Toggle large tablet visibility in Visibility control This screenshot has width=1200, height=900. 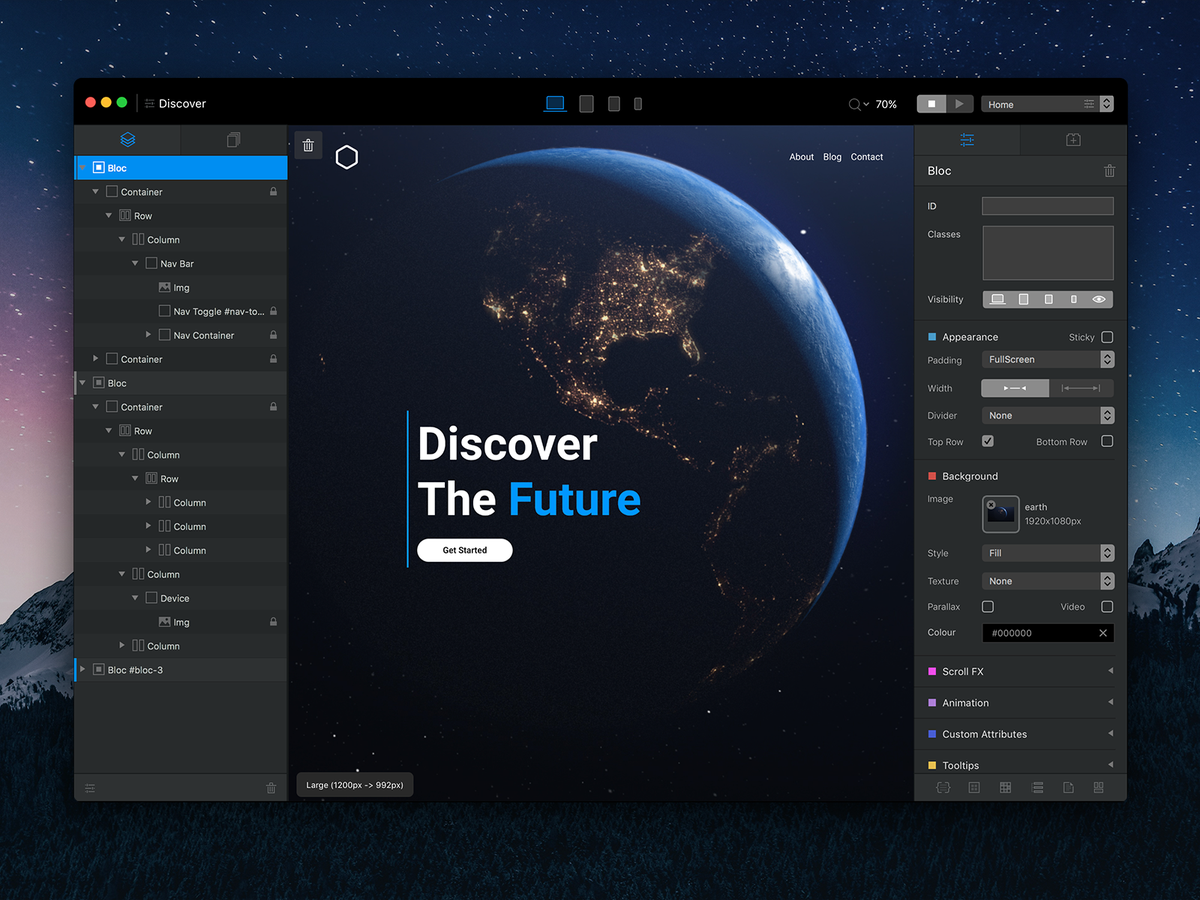[1023, 299]
